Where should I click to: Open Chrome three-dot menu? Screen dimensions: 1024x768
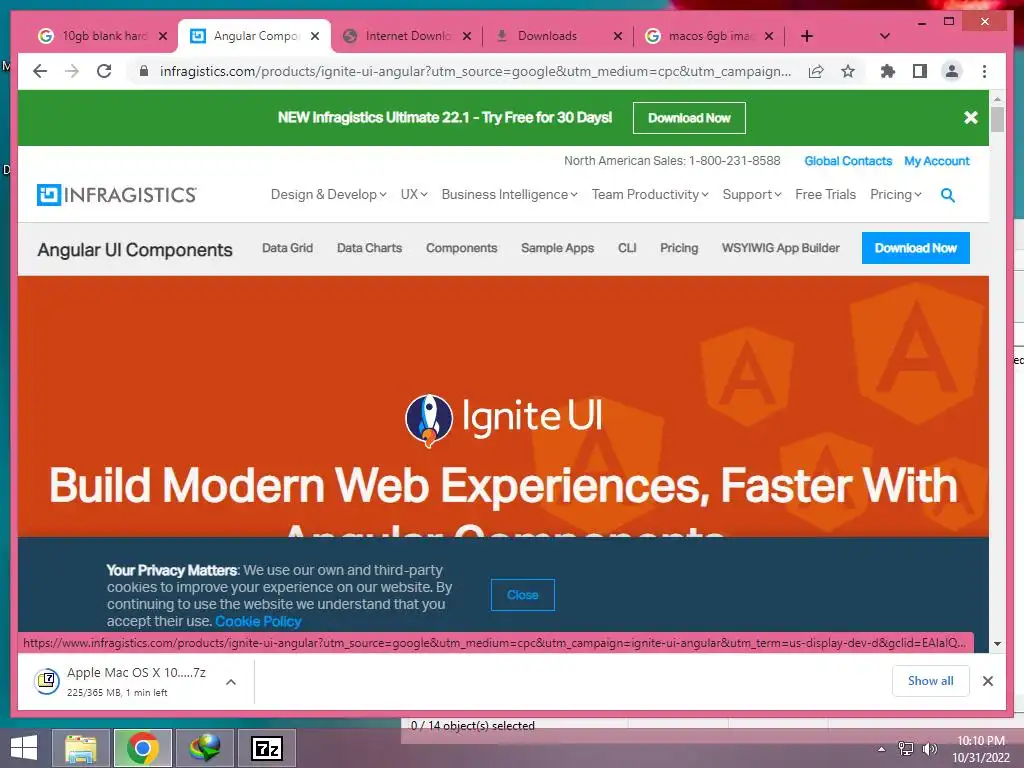click(x=984, y=71)
